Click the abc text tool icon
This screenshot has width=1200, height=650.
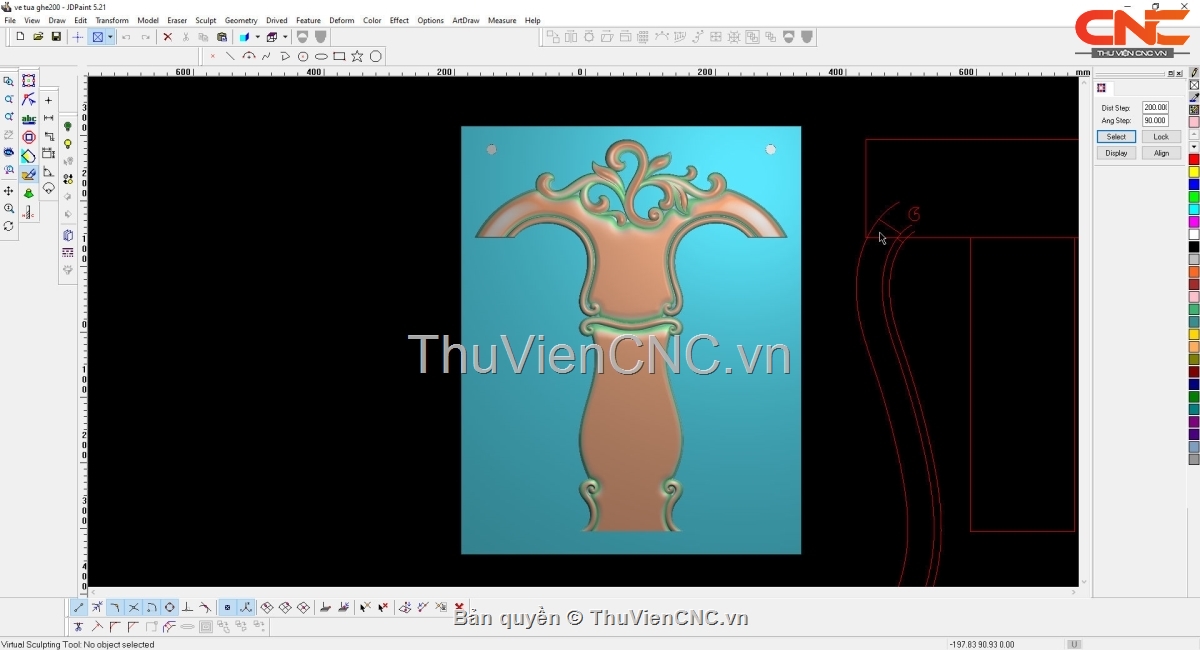tap(29, 119)
